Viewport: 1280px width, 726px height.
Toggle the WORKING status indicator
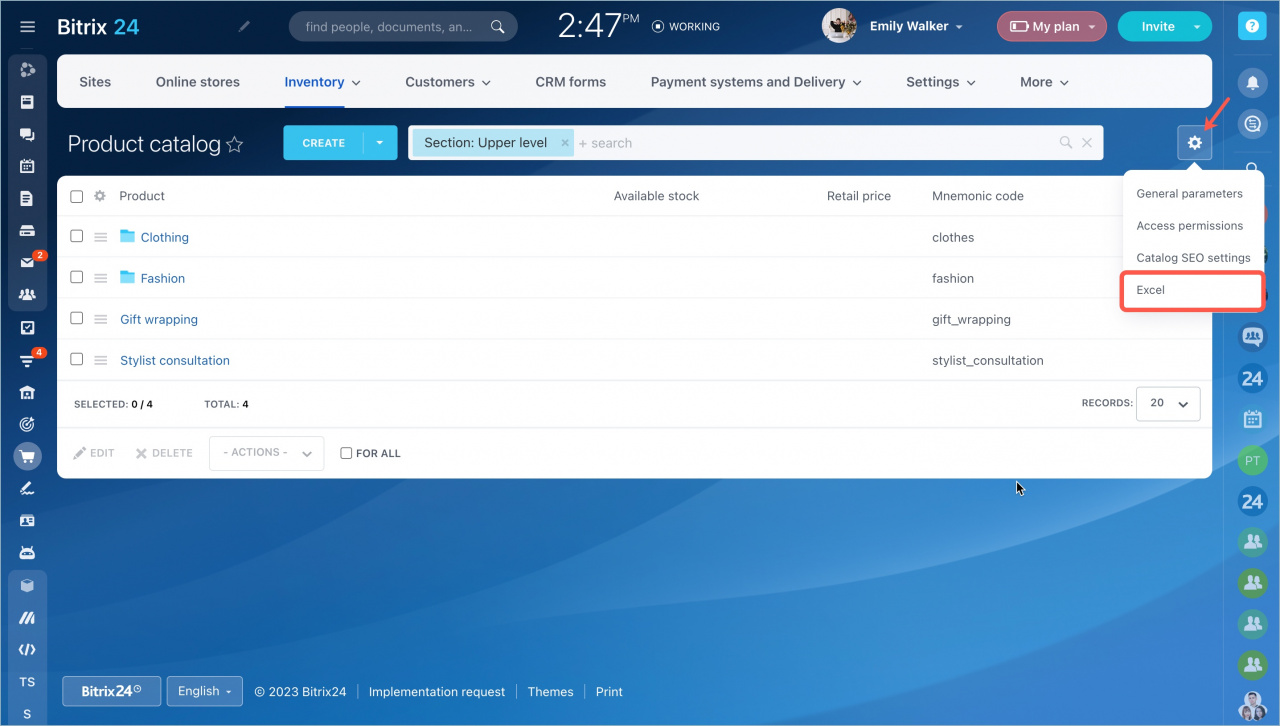(x=685, y=27)
